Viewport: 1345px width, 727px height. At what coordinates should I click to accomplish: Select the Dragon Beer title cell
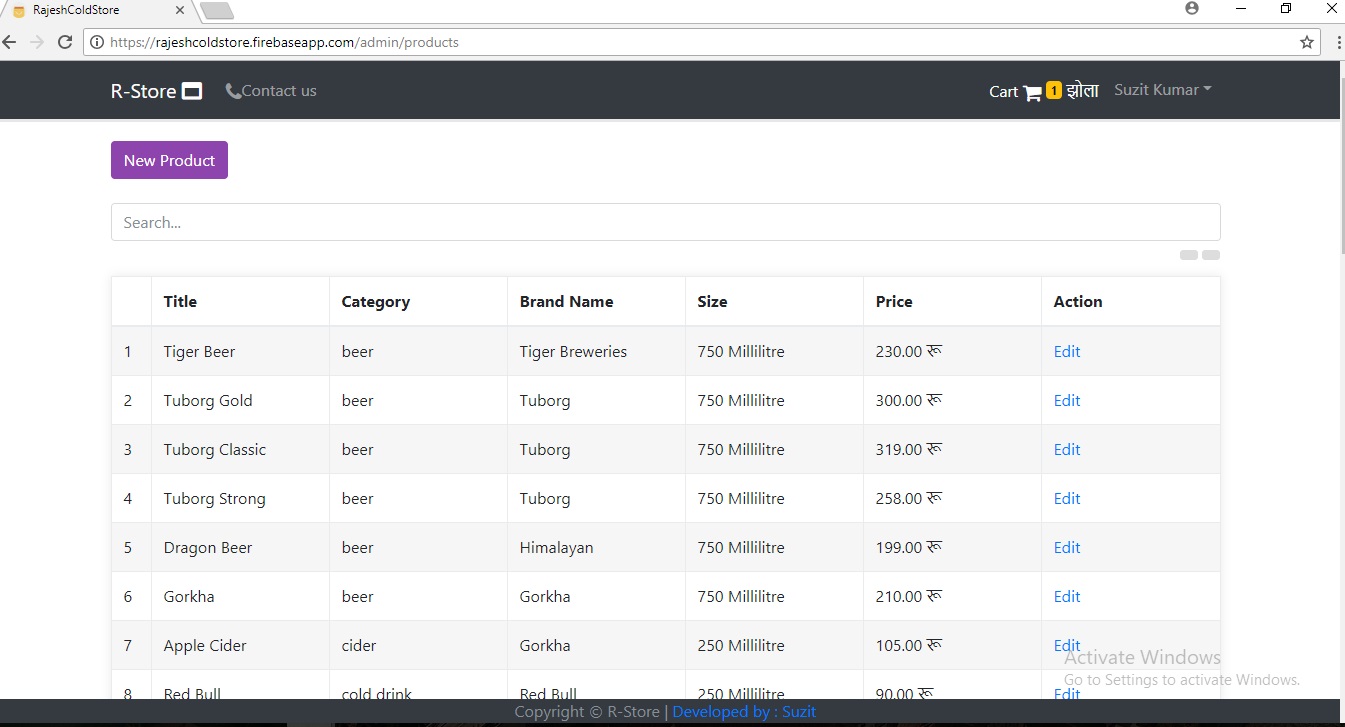240,547
